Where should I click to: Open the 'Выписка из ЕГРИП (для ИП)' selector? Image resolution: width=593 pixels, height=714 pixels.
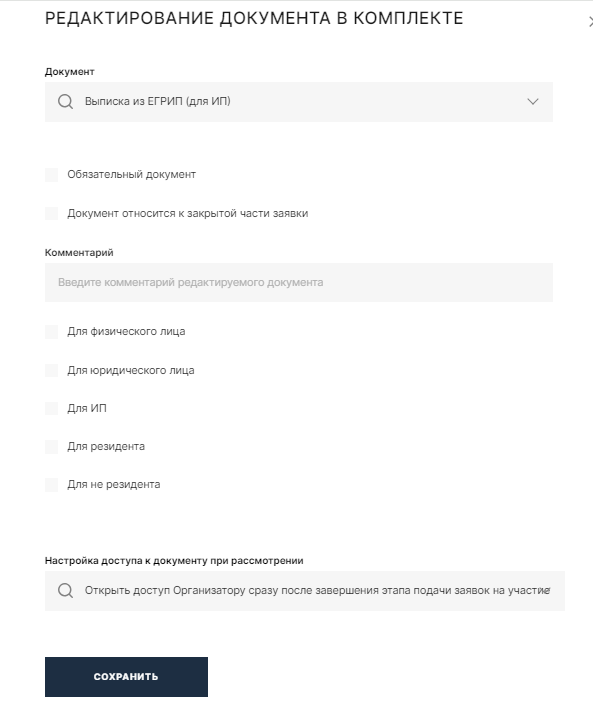click(x=299, y=102)
